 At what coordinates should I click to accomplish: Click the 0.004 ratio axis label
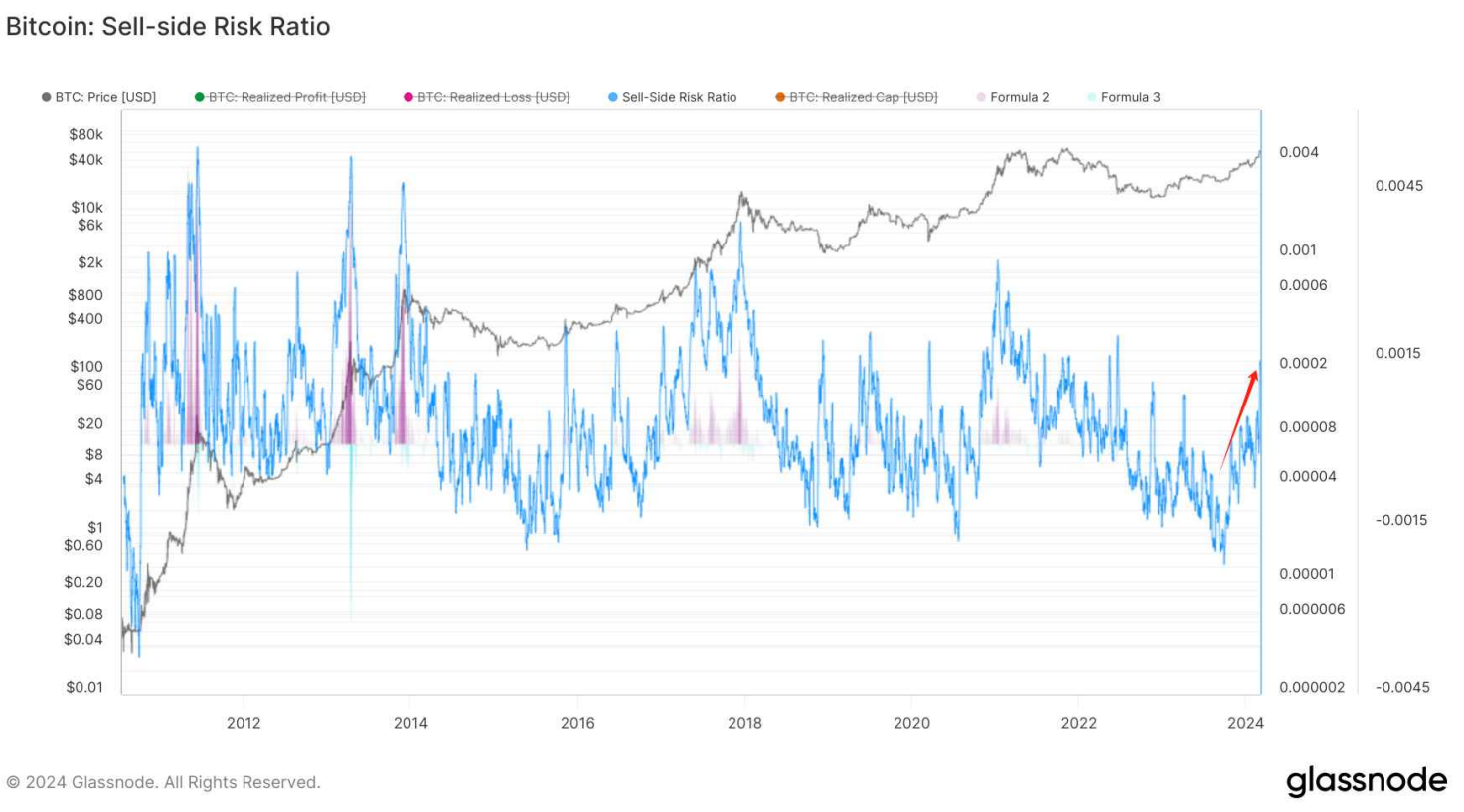(1298, 152)
